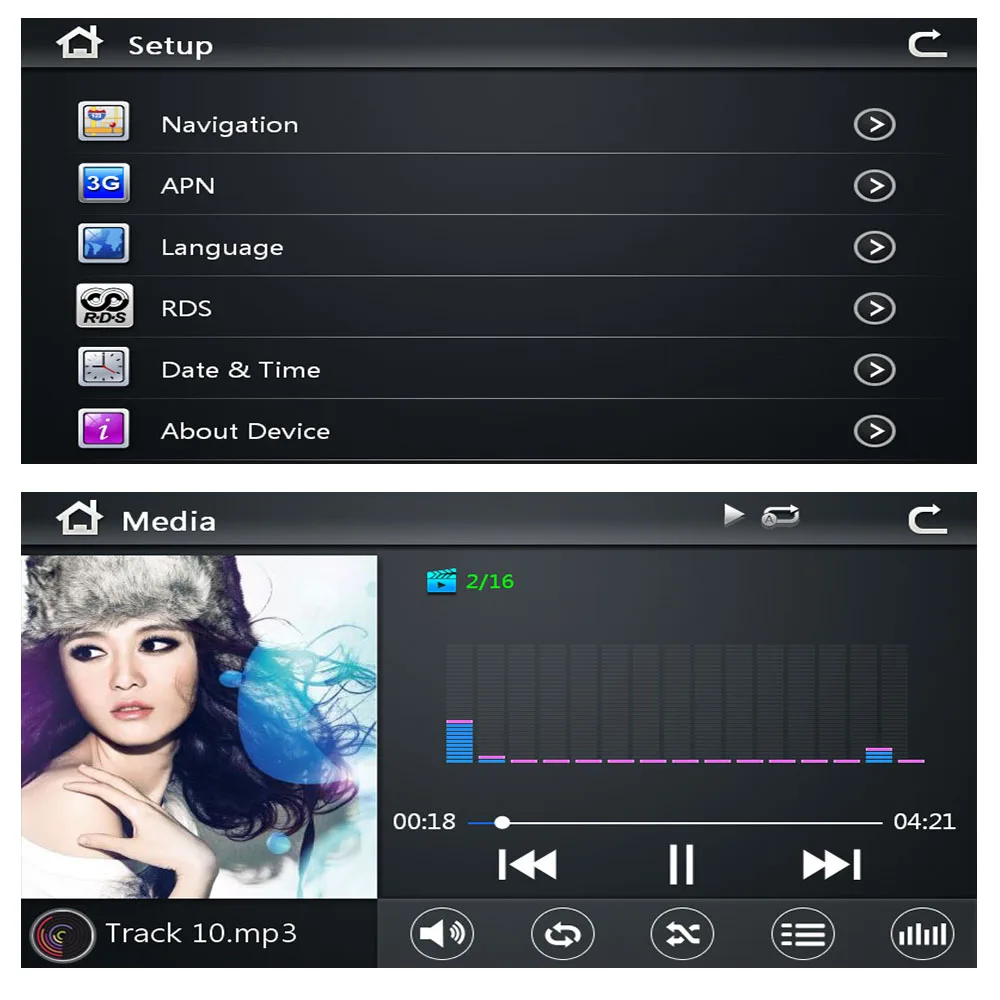Choose the RDS menu label

(x=186, y=309)
